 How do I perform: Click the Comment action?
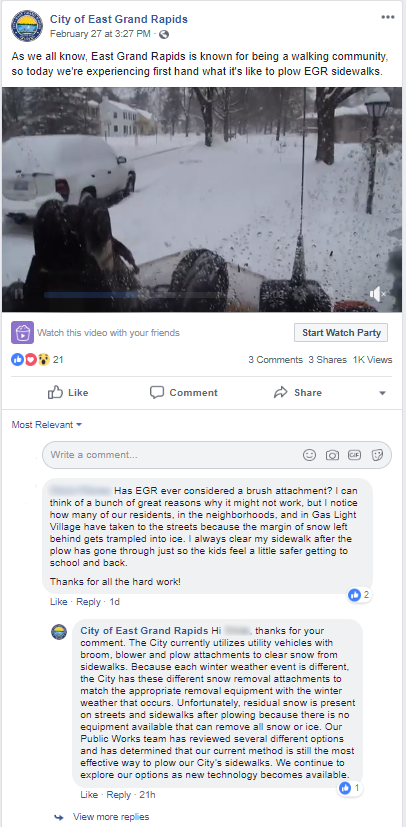183,392
